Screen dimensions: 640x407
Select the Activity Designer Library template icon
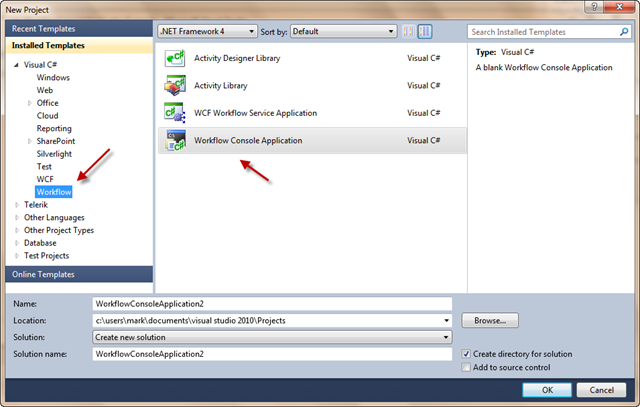(x=175, y=58)
